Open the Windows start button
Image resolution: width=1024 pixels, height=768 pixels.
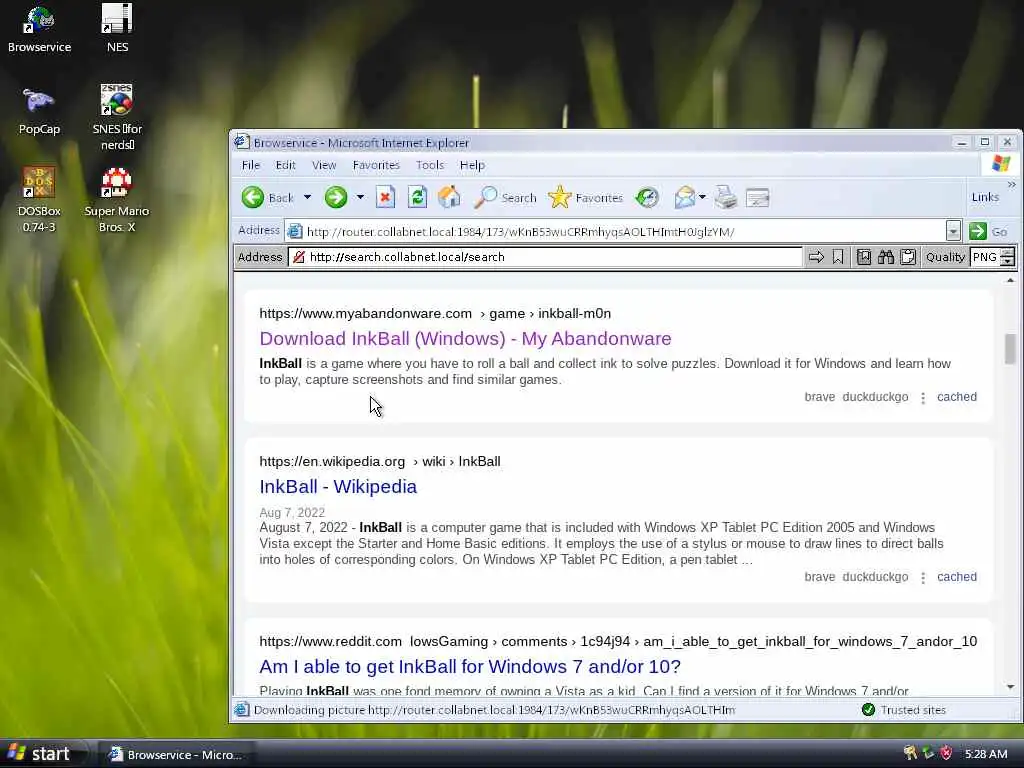click(x=43, y=754)
